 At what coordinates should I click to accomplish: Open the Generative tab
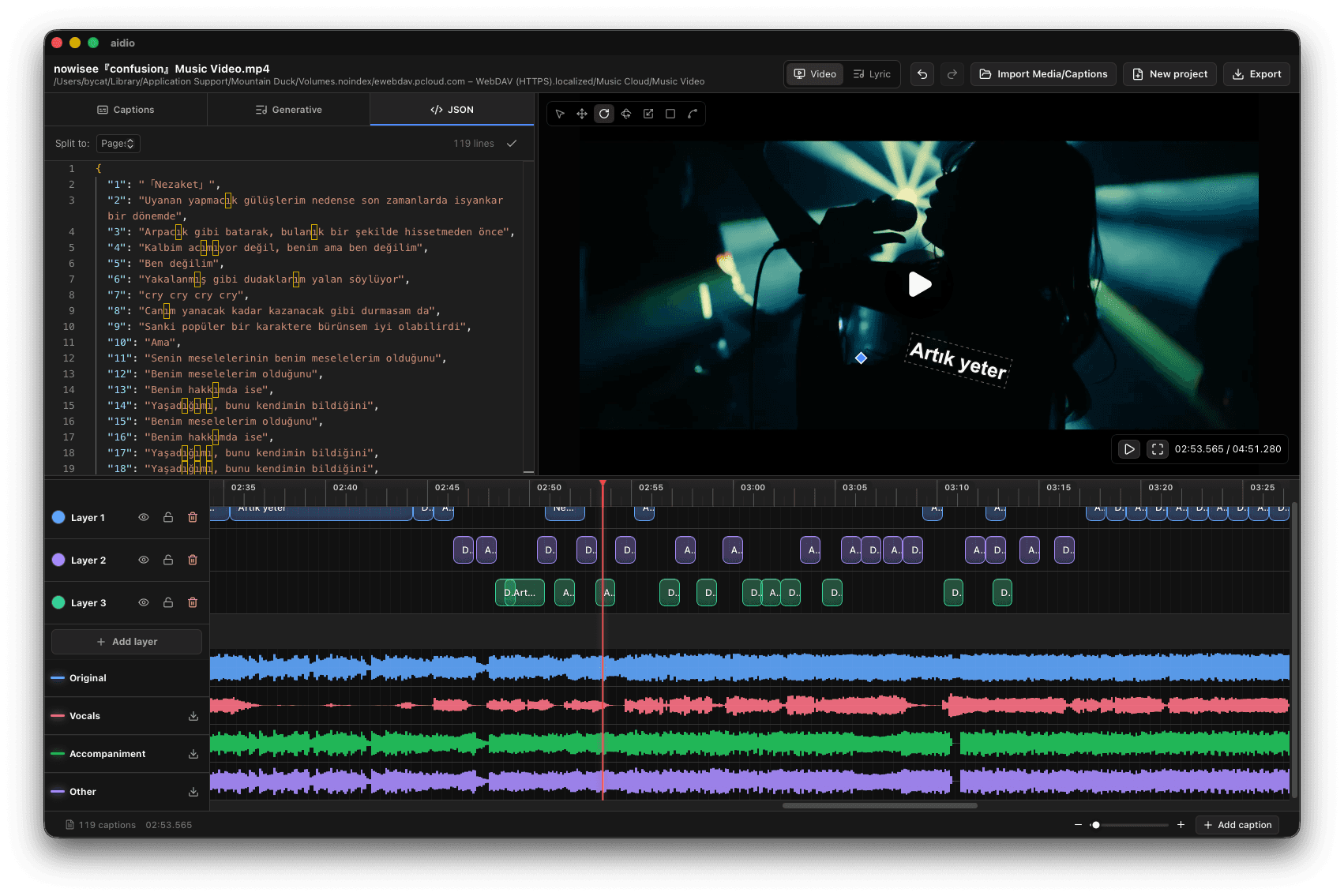[x=289, y=110]
